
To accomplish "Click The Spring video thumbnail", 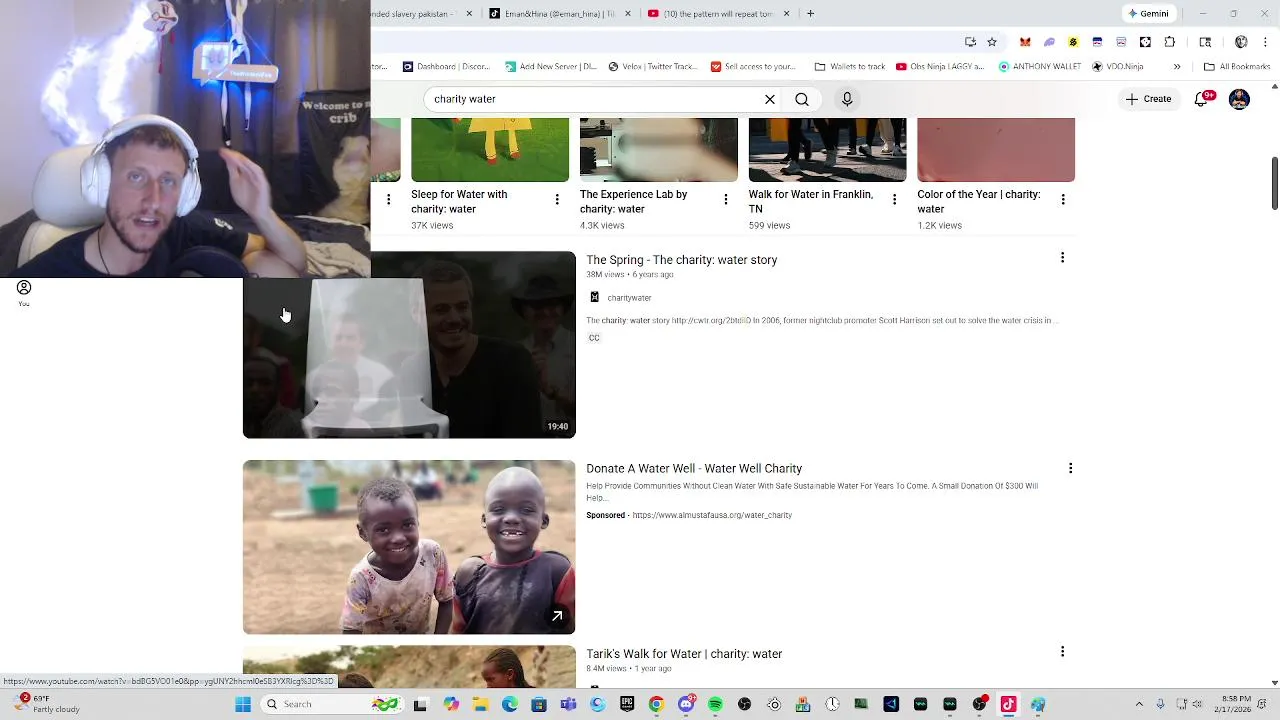I will click(409, 345).
